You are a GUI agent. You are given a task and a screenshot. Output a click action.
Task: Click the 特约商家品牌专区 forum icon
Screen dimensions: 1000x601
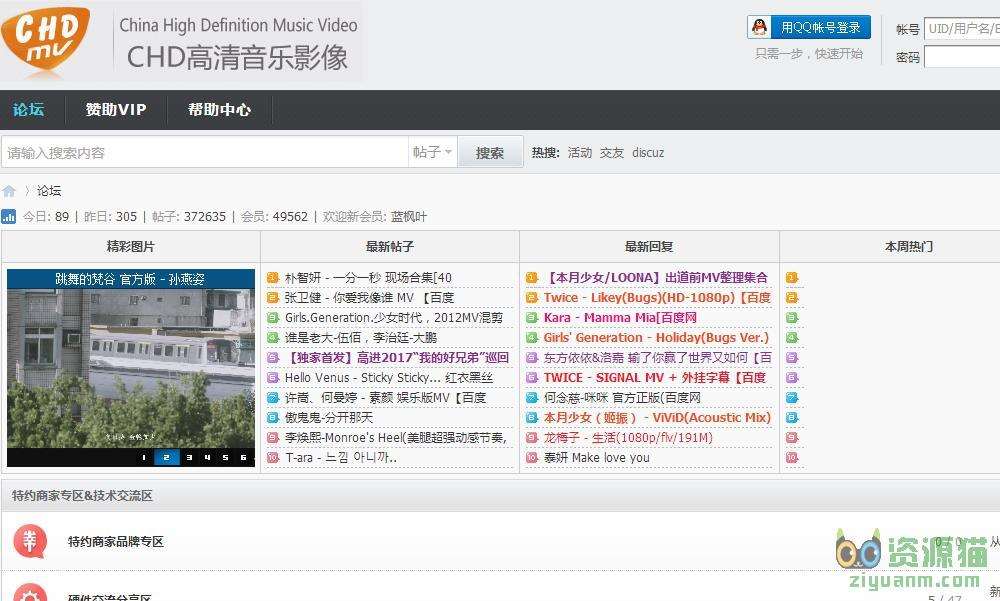[30, 541]
